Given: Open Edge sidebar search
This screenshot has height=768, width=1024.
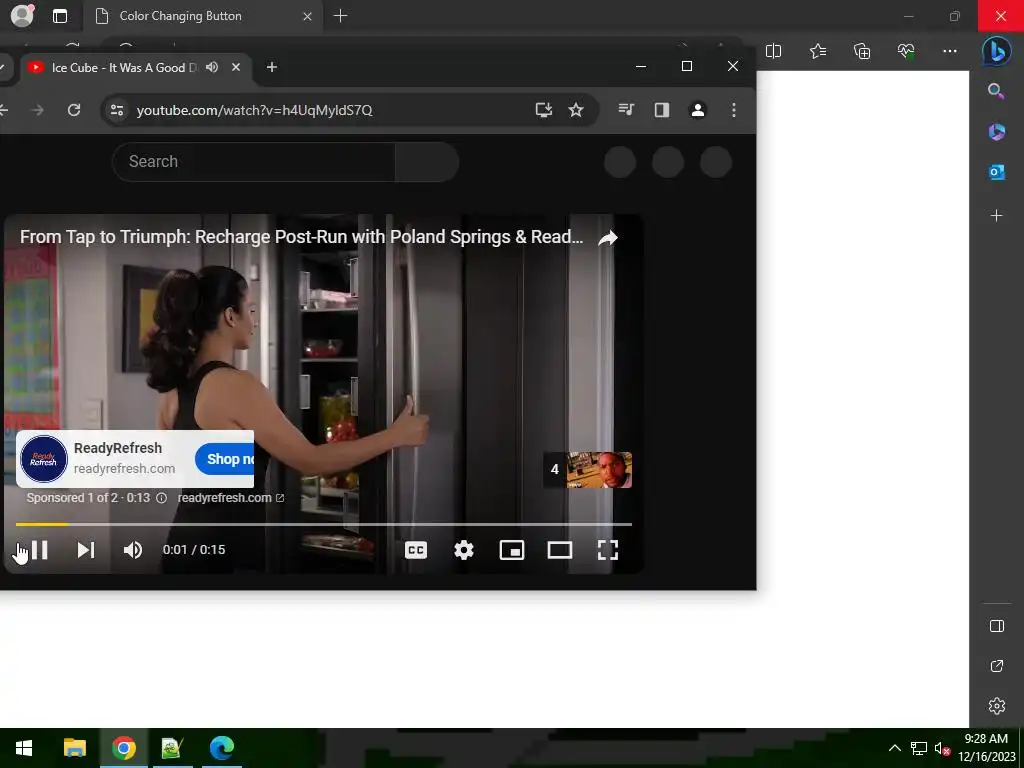Looking at the screenshot, I should pos(996,91).
